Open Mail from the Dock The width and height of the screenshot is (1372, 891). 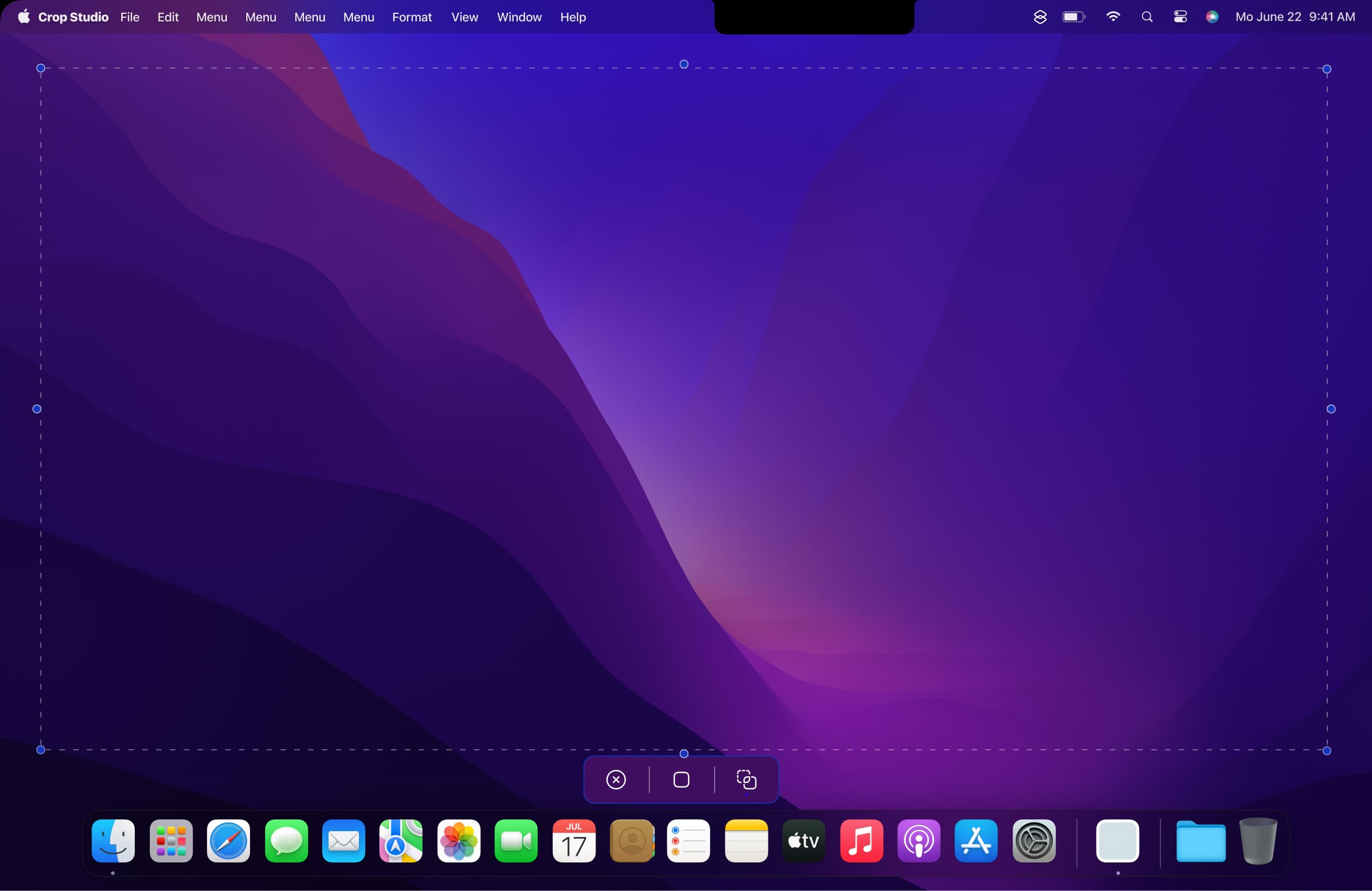click(344, 841)
